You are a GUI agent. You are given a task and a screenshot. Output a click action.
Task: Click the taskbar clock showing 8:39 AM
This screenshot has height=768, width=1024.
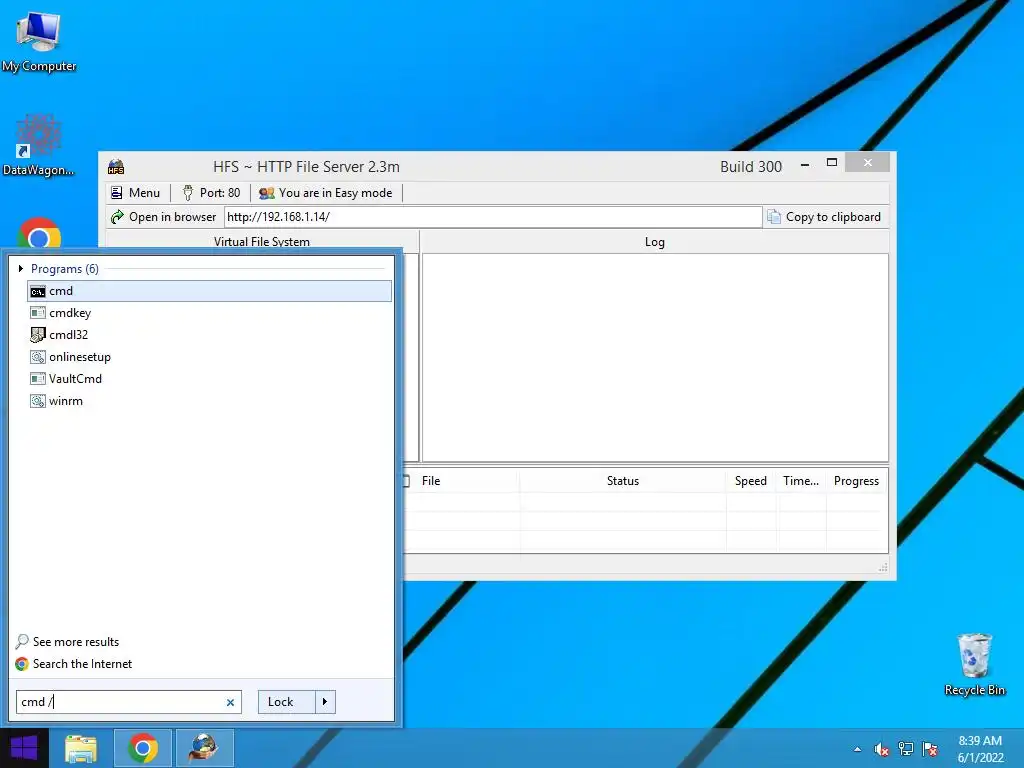980,749
